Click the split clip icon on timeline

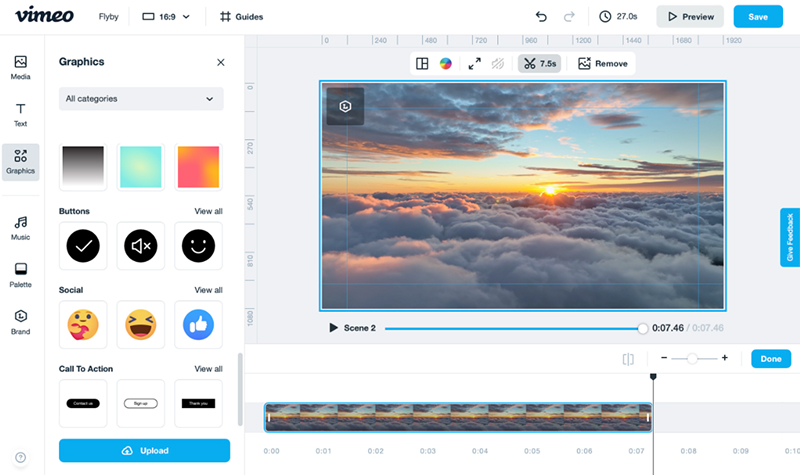tap(628, 359)
